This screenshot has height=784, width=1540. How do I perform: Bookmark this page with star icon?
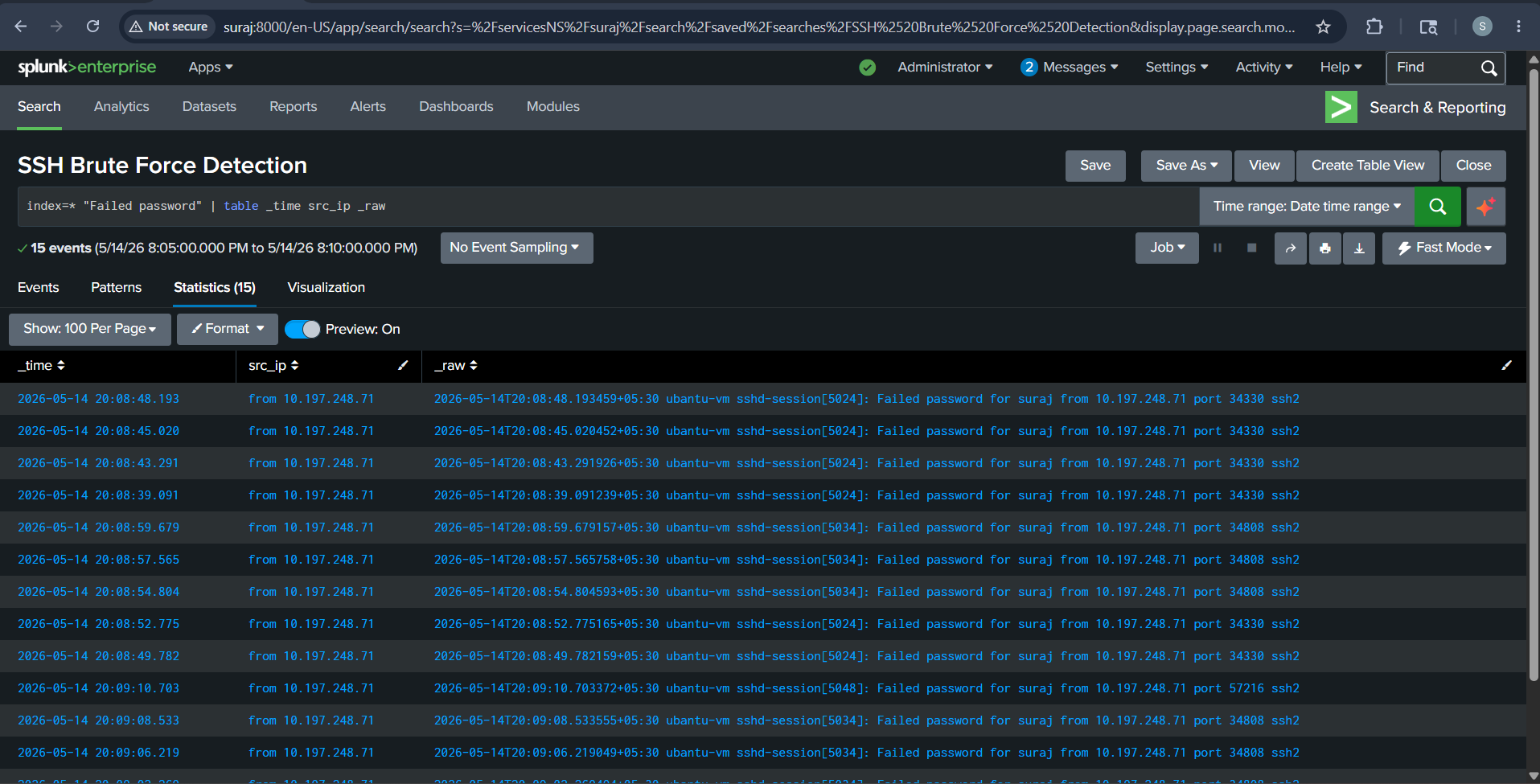1323,27
